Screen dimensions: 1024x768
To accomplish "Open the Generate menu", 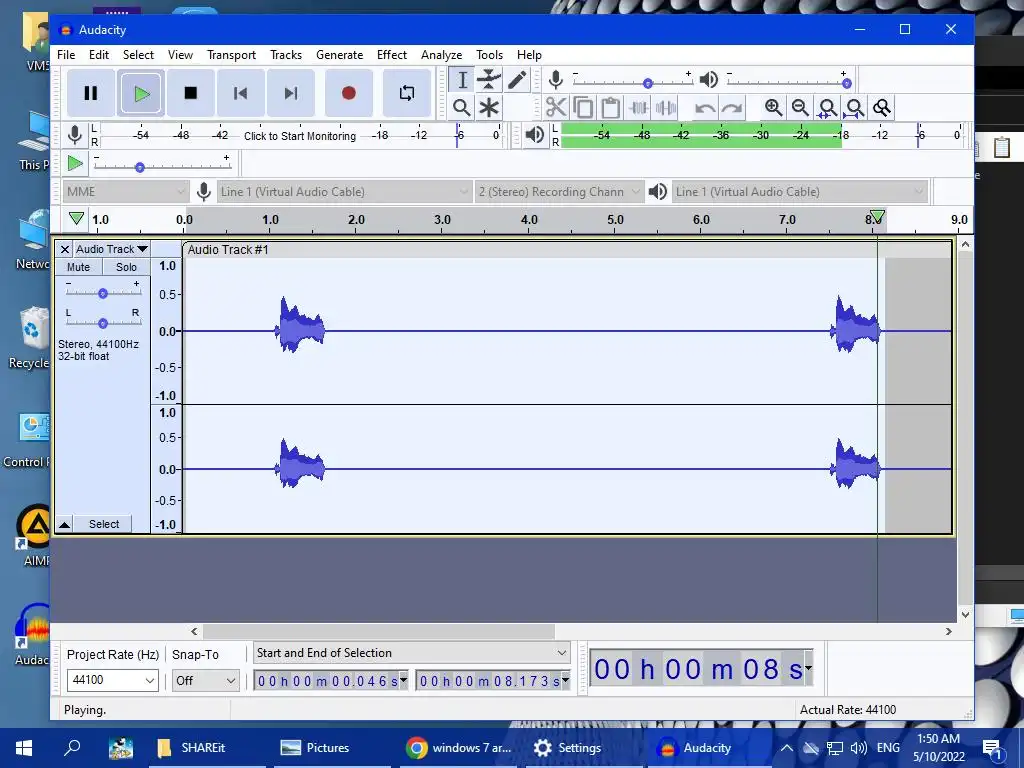I will pos(340,55).
